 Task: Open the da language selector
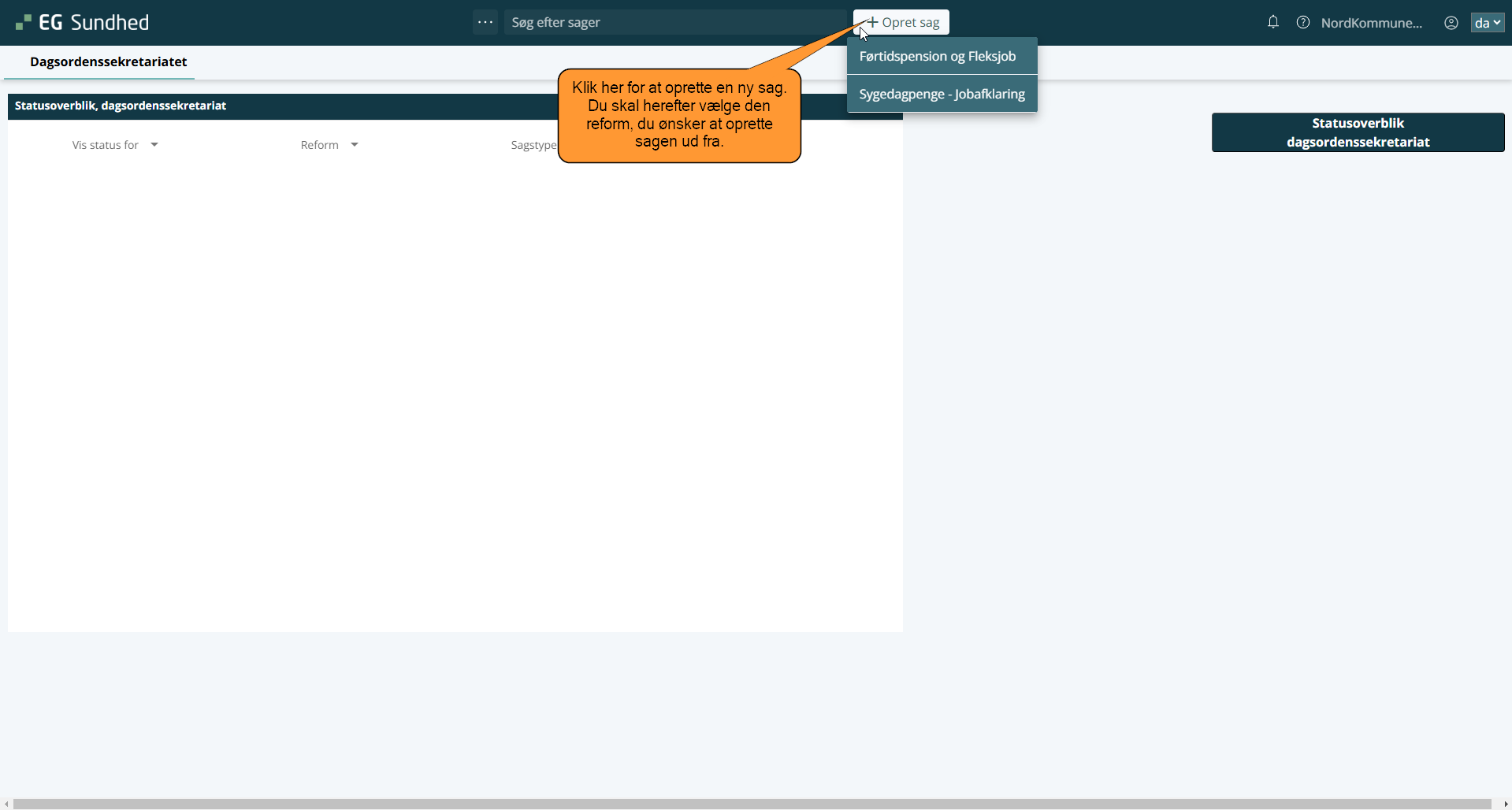coord(1487,23)
